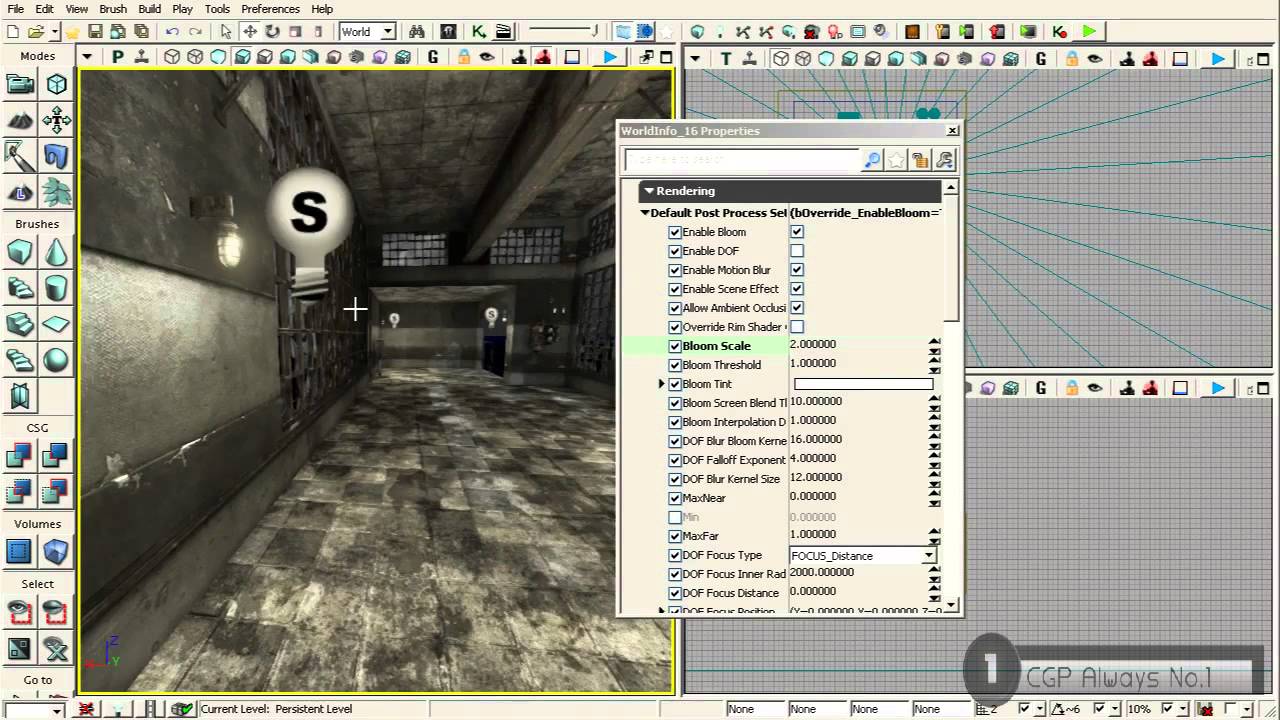Lock the properties window with padlock icon

920,160
